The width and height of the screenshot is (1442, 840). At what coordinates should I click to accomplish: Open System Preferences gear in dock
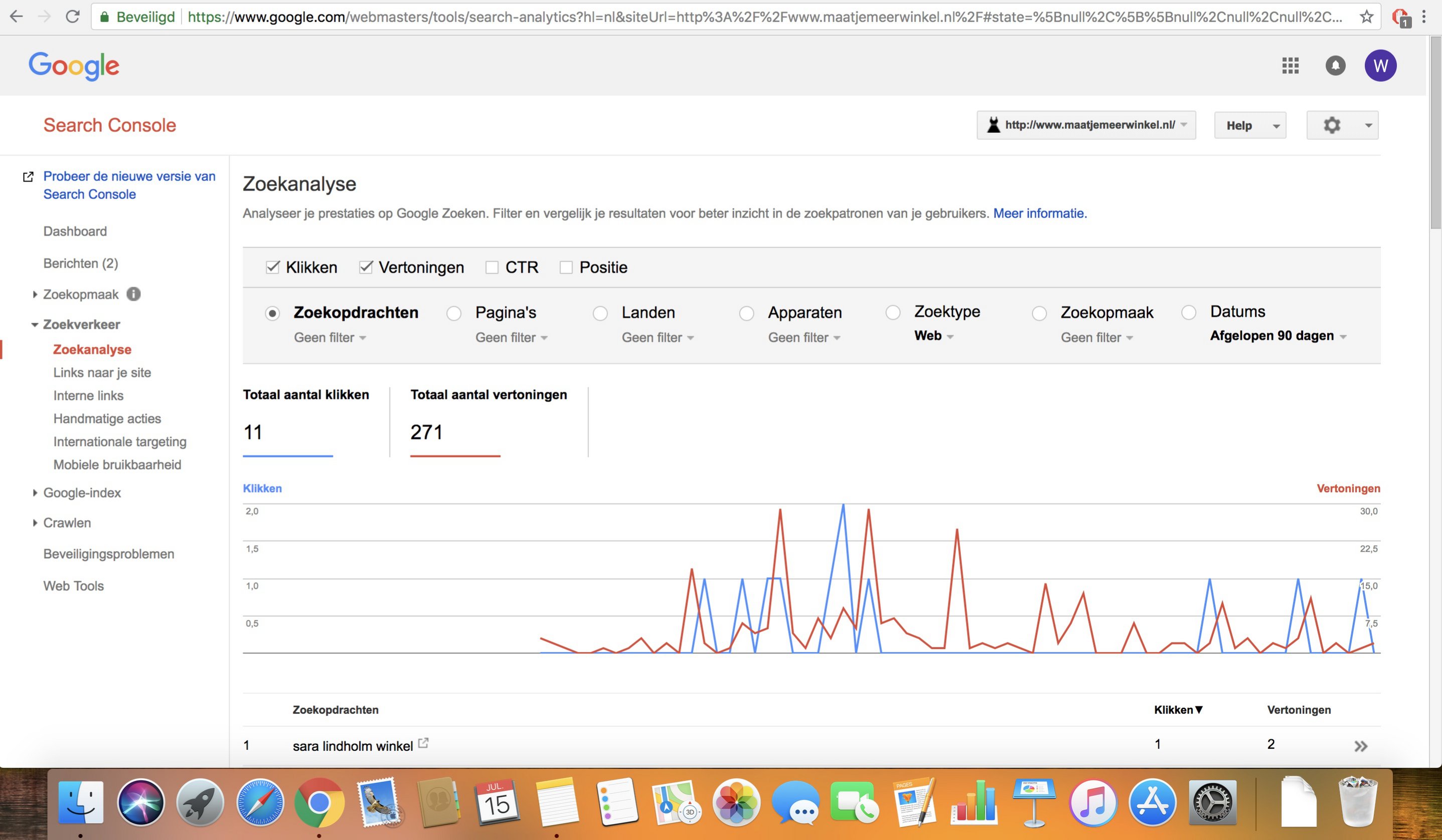1212,802
